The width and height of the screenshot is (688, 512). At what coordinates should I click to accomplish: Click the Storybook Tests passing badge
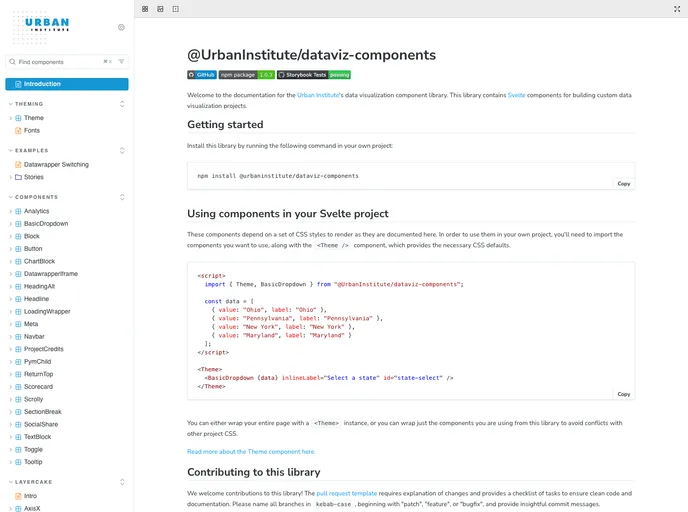point(314,75)
